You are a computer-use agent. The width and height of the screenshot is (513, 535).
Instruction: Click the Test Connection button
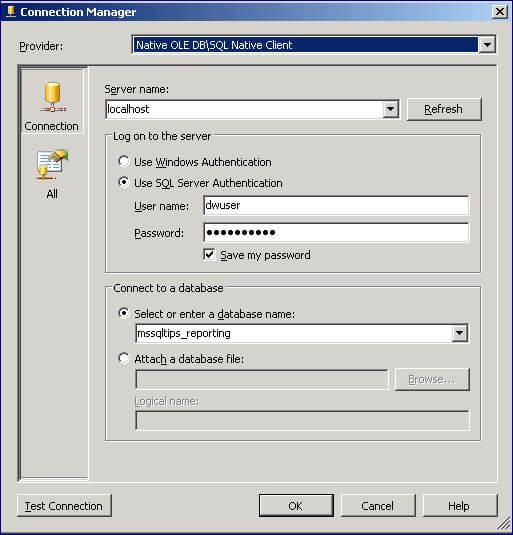[64, 506]
